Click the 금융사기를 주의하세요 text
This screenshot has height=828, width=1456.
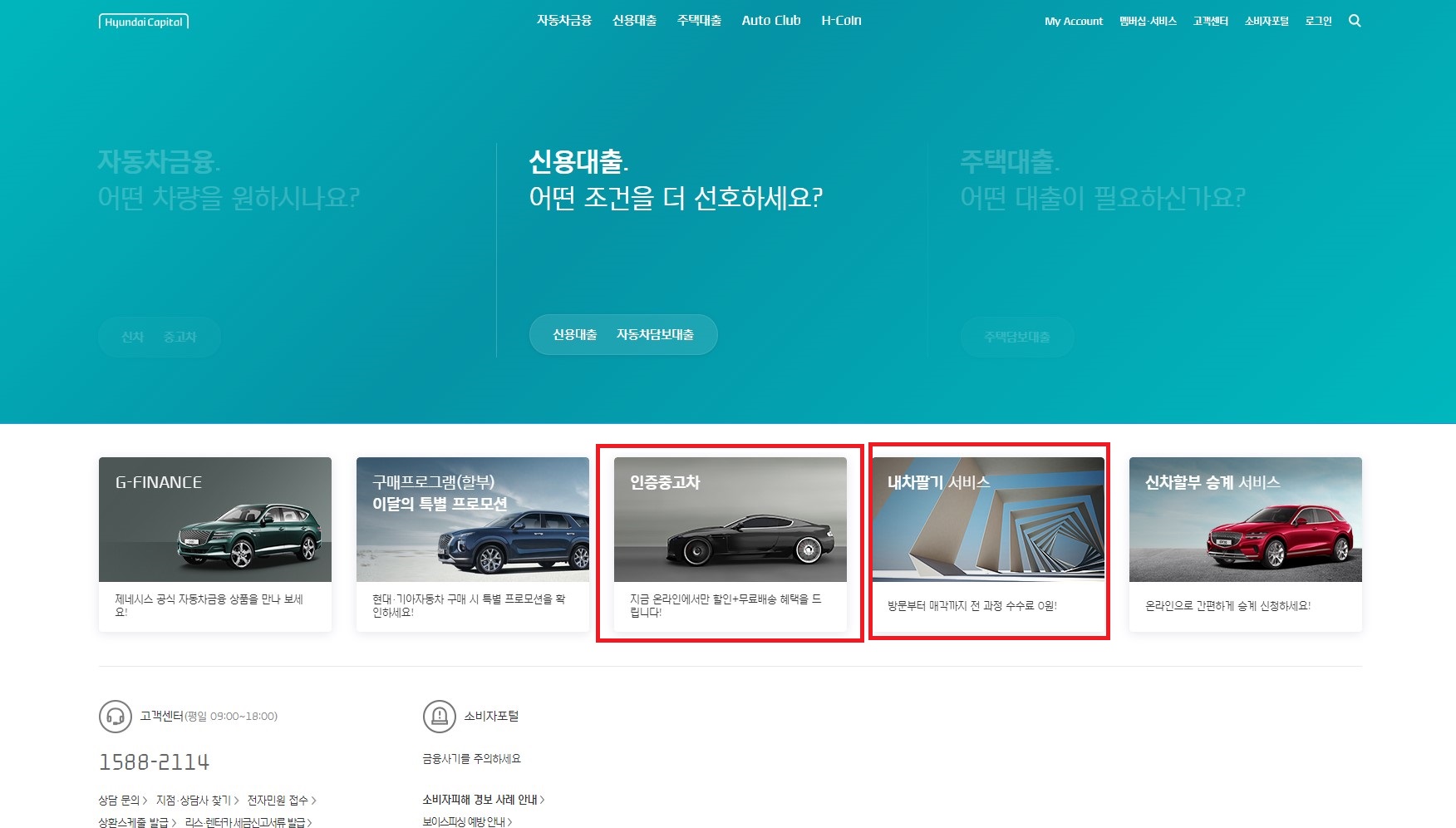[472, 759]
